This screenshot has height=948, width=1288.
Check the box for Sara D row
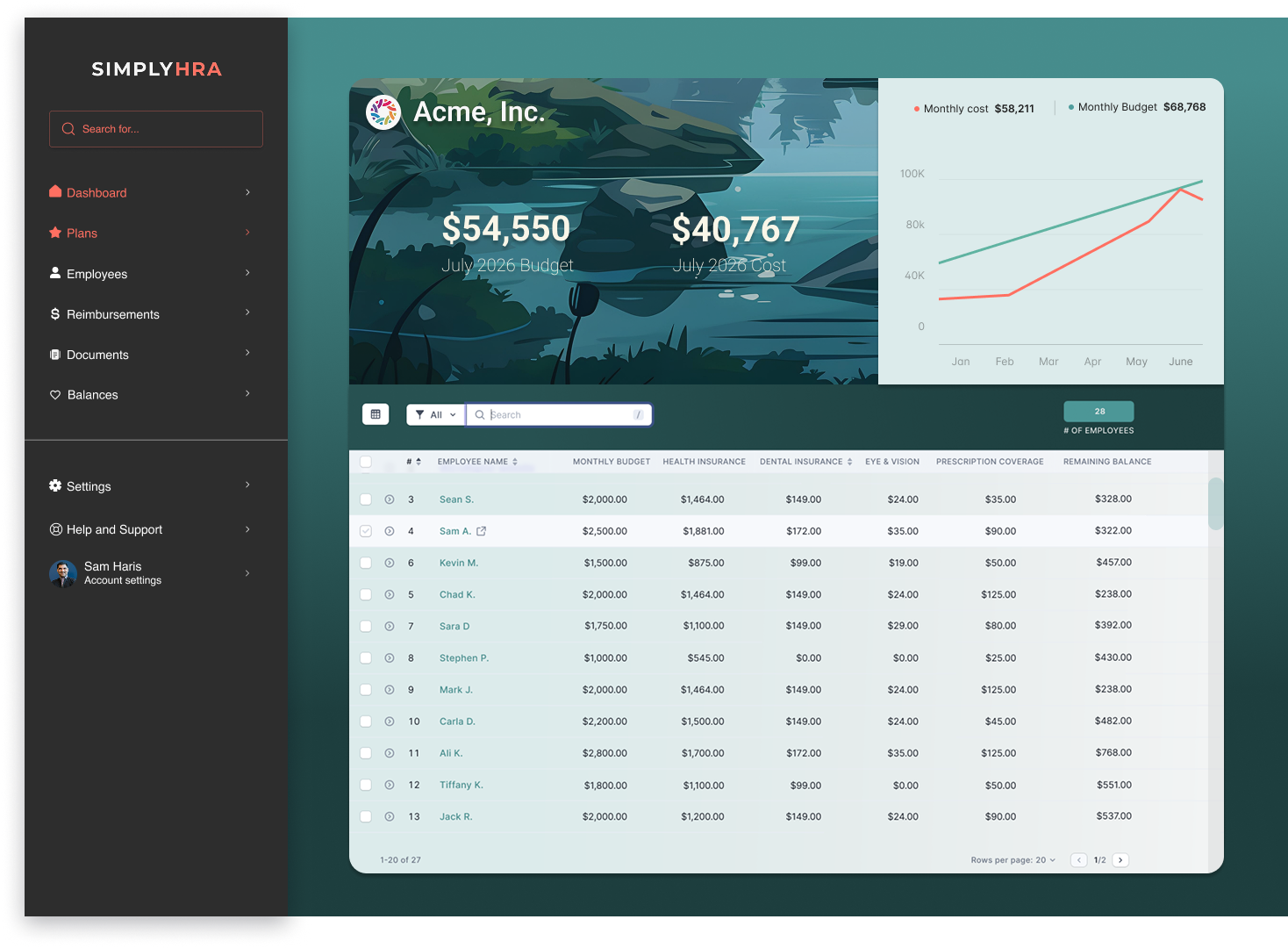coord(366,626)
